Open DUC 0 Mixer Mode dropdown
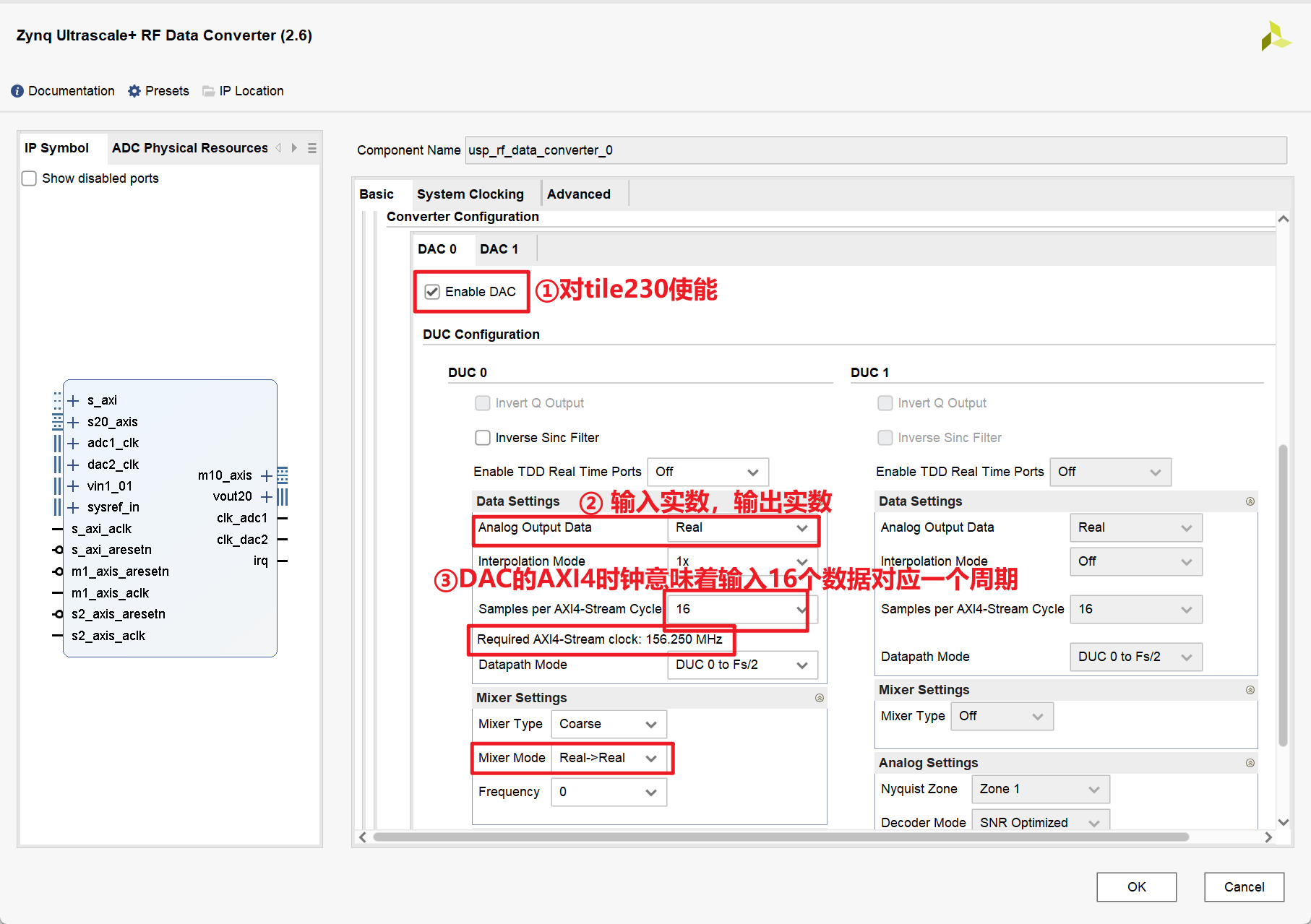1311x924 pixels. tap(609, 758)
